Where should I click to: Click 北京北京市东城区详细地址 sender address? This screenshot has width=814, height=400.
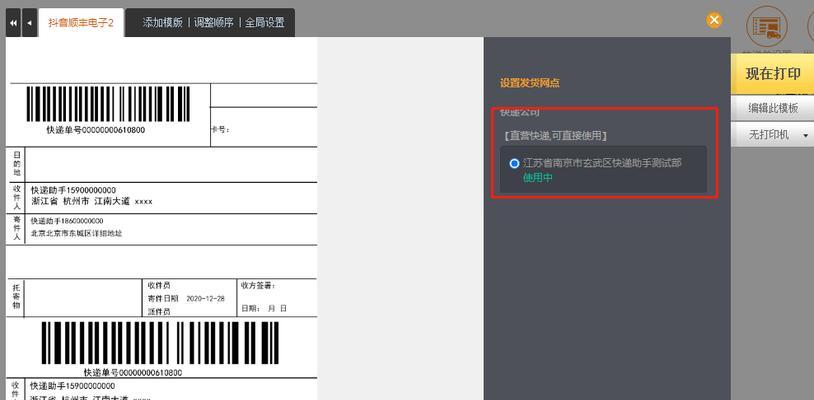point(76,233)
